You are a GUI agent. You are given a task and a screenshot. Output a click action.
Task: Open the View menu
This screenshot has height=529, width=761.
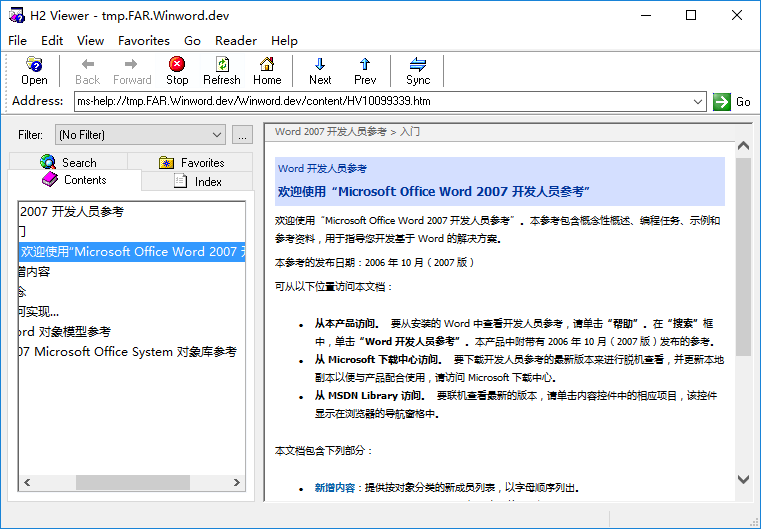[x=90, y=41]
